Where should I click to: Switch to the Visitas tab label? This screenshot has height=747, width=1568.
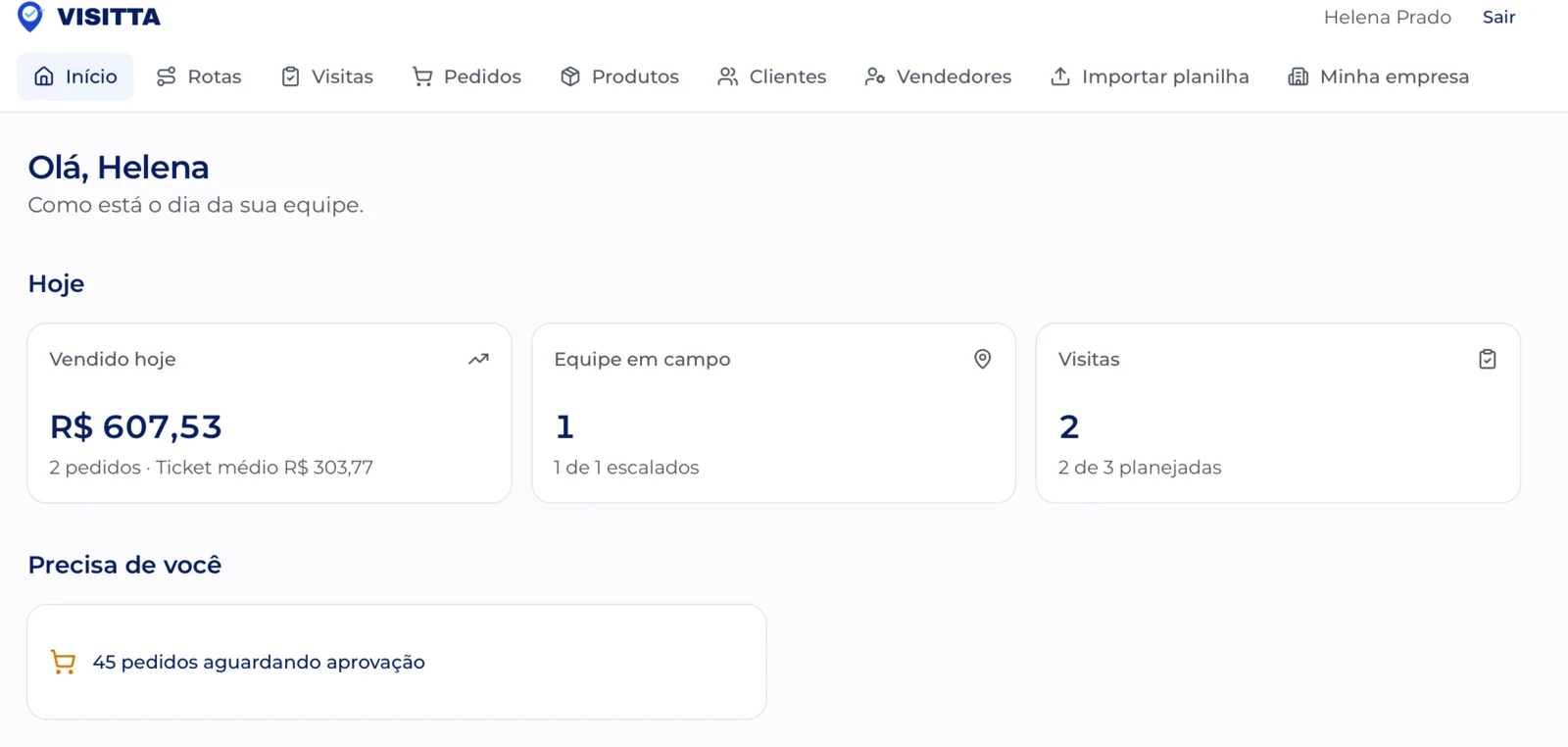pos(342,76)
